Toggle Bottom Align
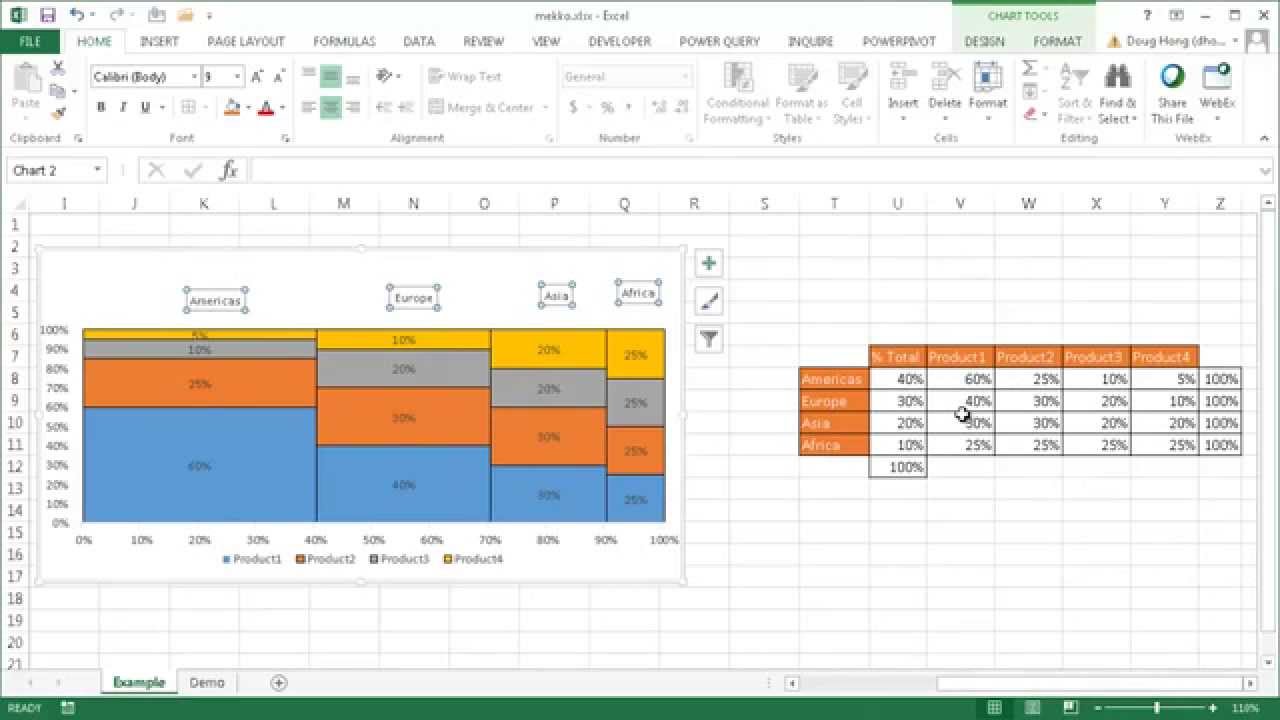 353,77
